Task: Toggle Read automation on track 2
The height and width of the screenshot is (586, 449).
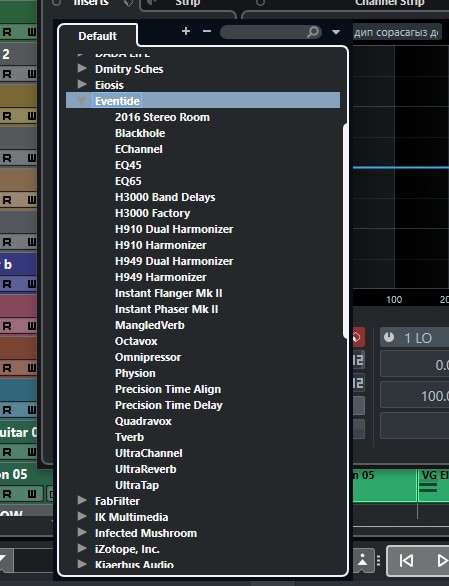Action: [x=7, y=74]
